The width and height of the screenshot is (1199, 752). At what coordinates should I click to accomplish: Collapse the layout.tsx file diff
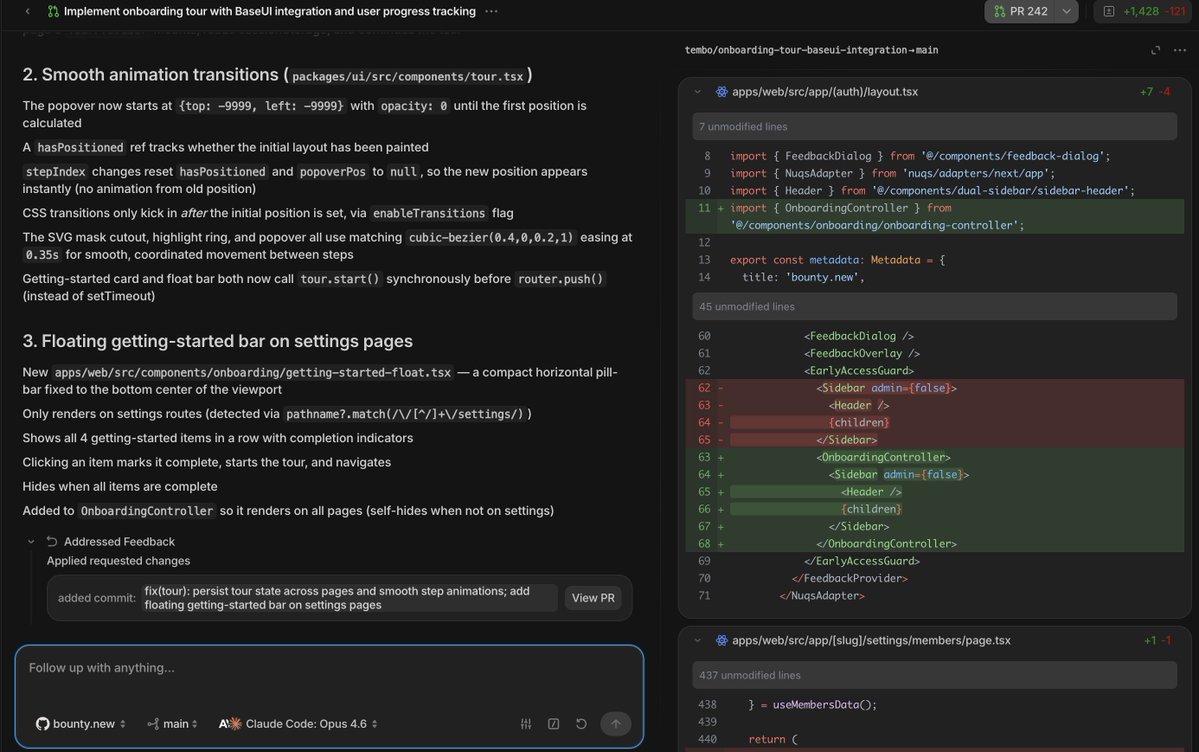click(697, 92)
